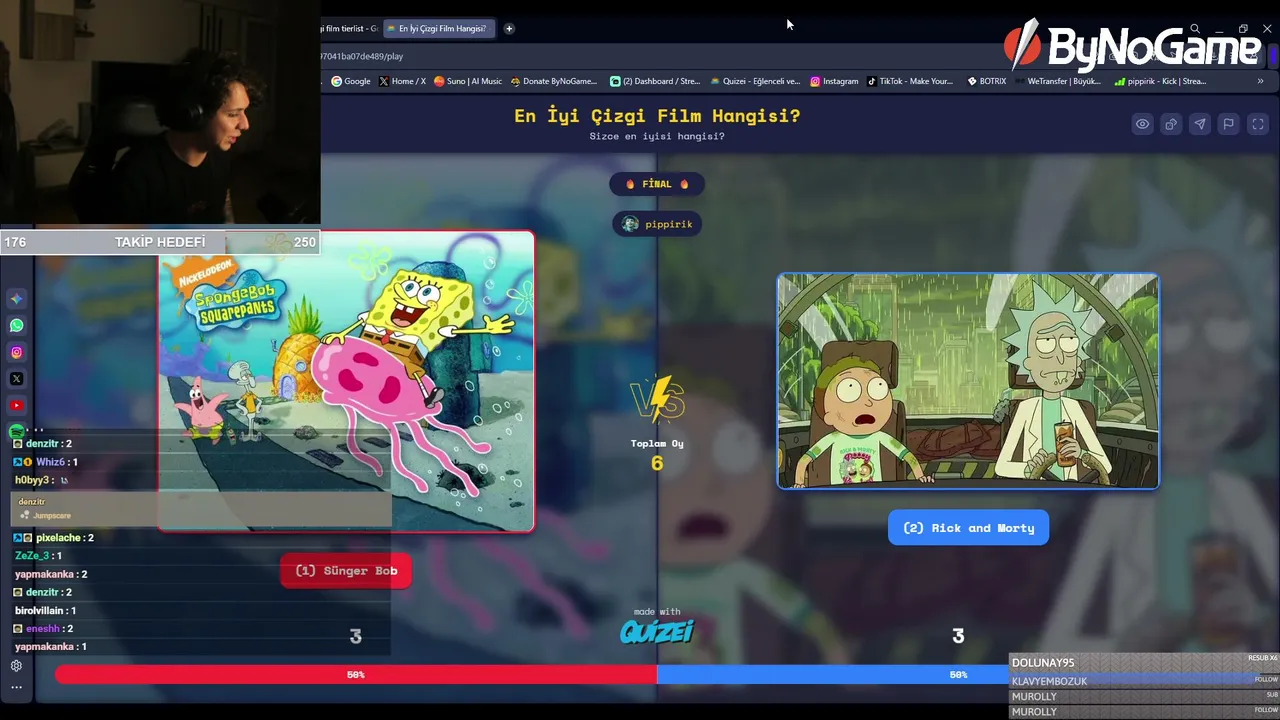Viewport: 1280px width, 720px height.
Task: Open the WeTransfer bookmark
Action: tap(1058, 81)
